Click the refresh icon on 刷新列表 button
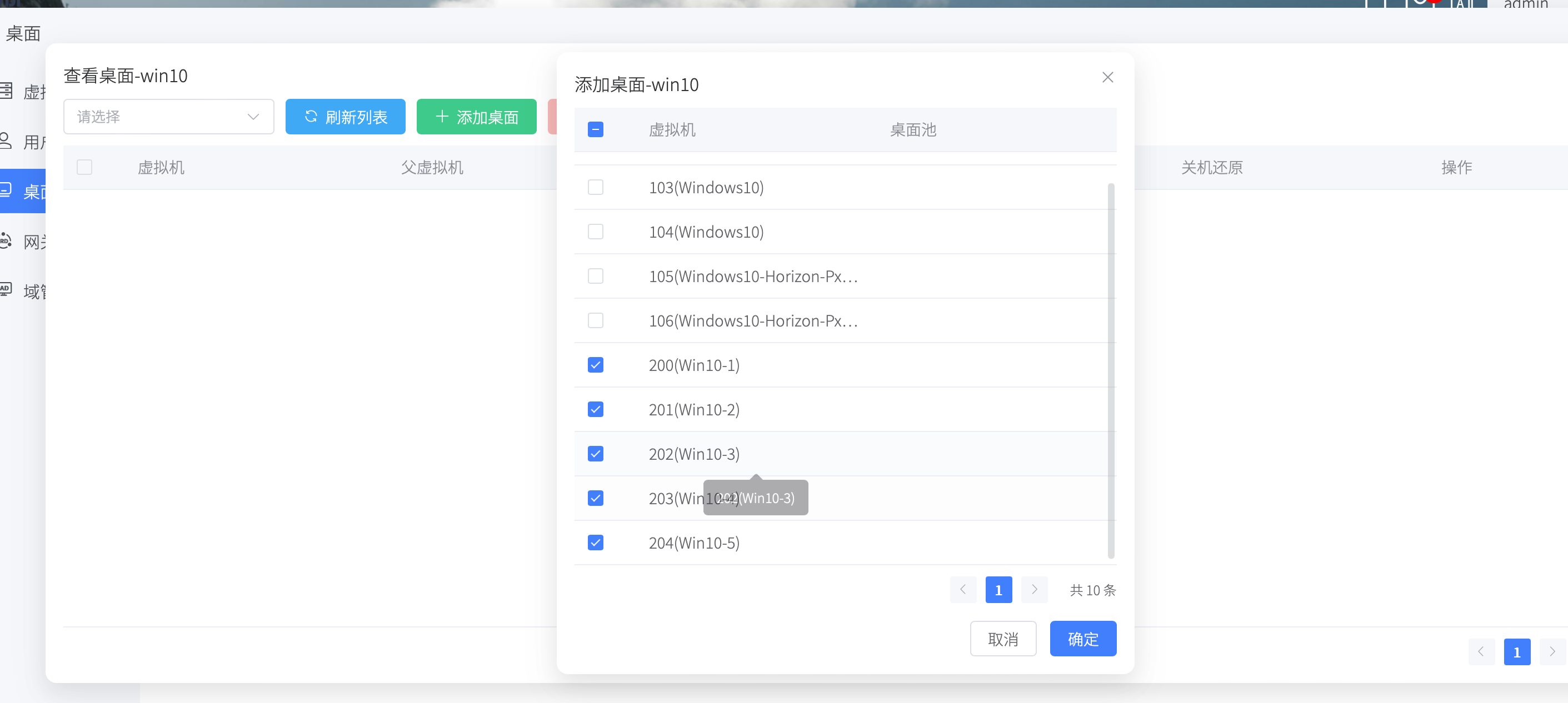The width and height of the screenshot is (1568, 703). coord(312,117)
